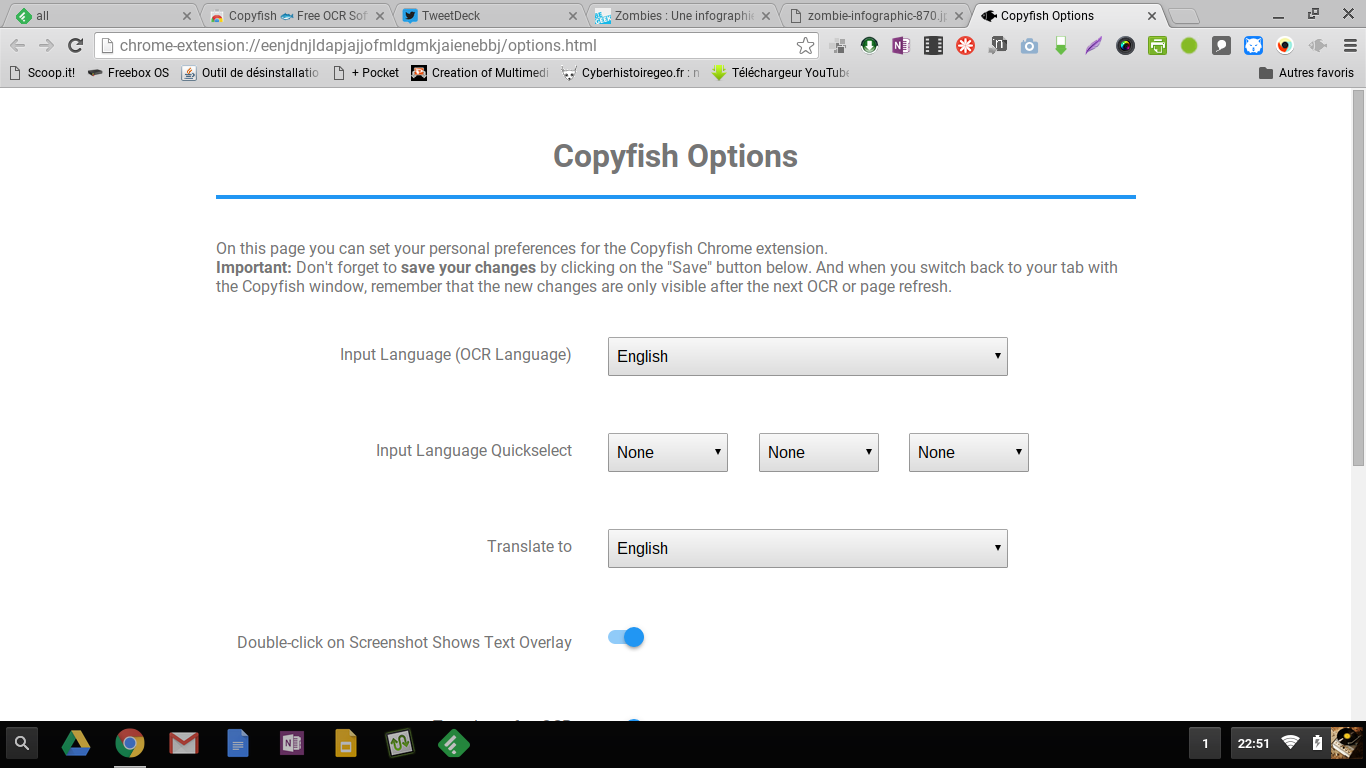1366x768 pixels.
Task: Close the TweetDeck tab
Action: coord(573,16)
